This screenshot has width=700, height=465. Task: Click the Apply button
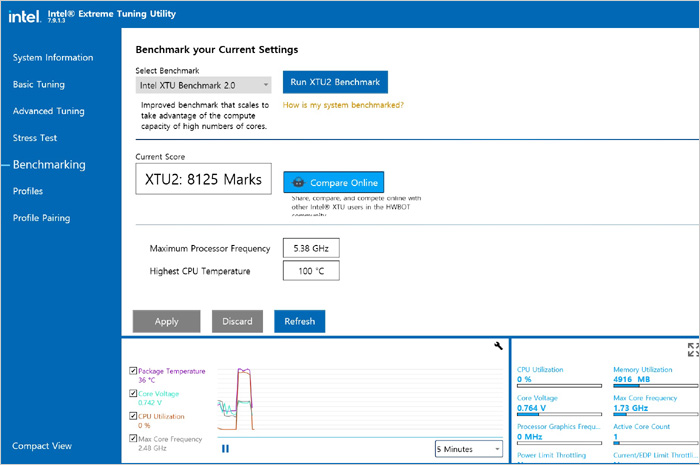coord(167,321)
